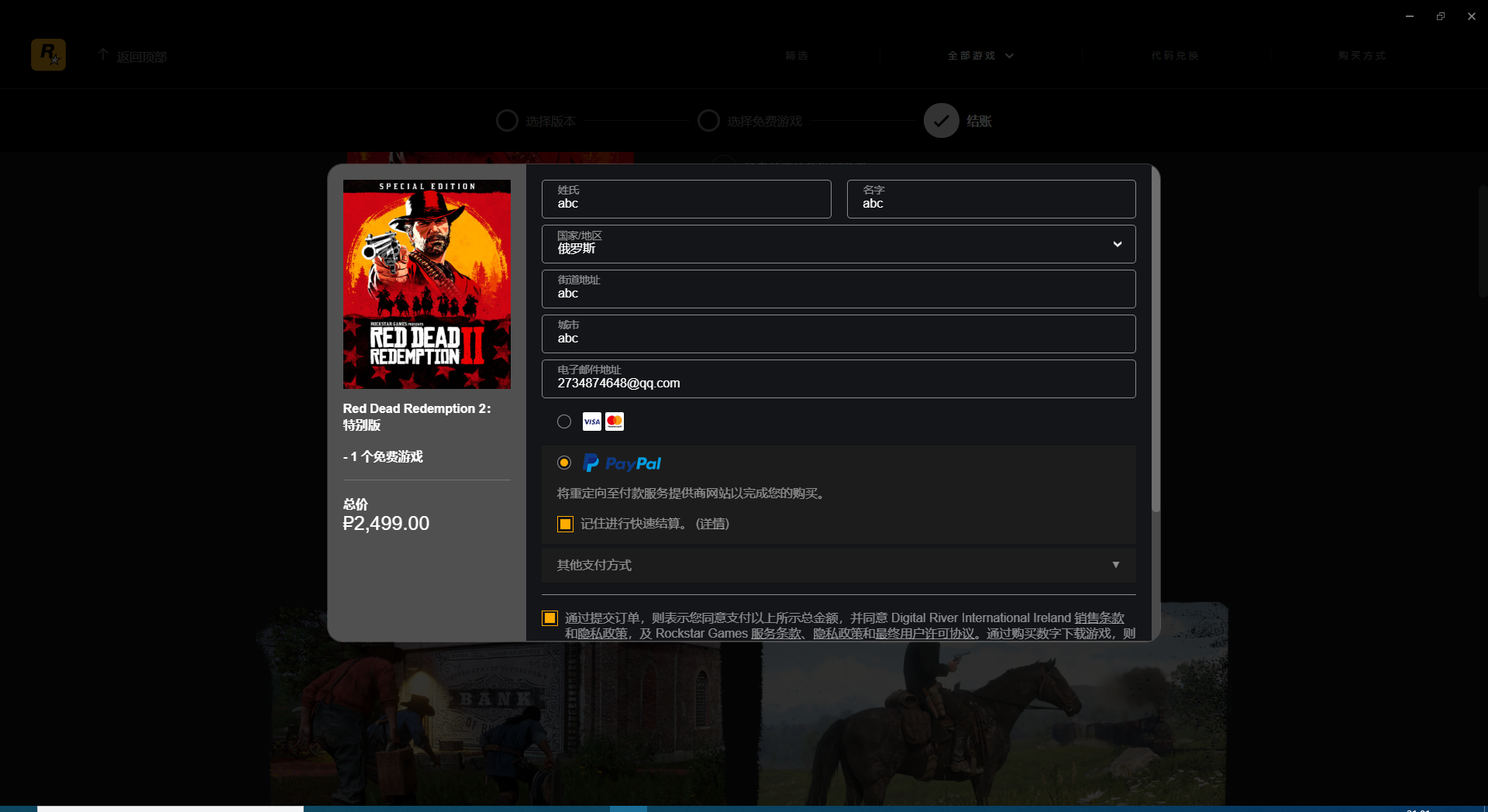Go to the 选择免费游戏 step
Image resolution: width=1488 pixels, height=812 pixels.
coord(765,122)
